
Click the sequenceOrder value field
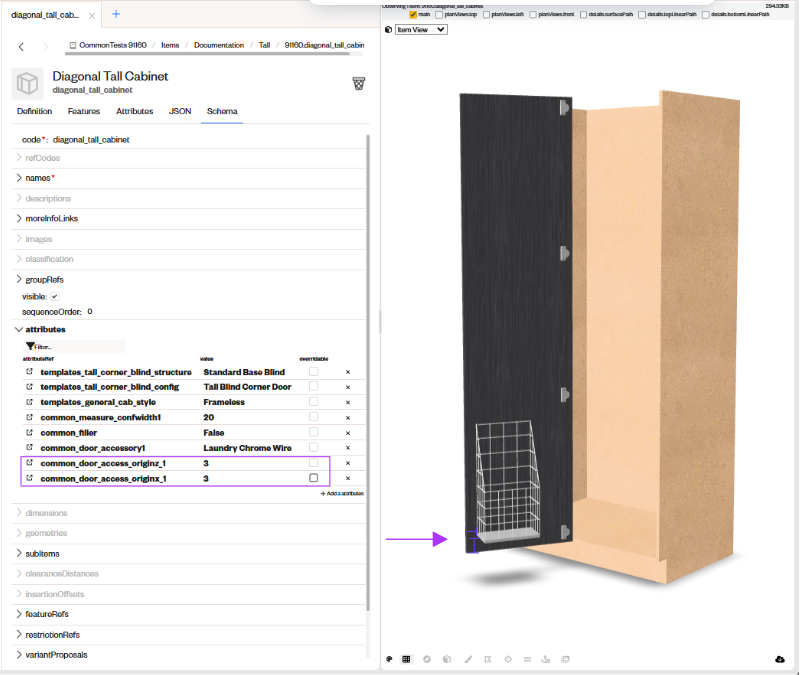point(90,311)
